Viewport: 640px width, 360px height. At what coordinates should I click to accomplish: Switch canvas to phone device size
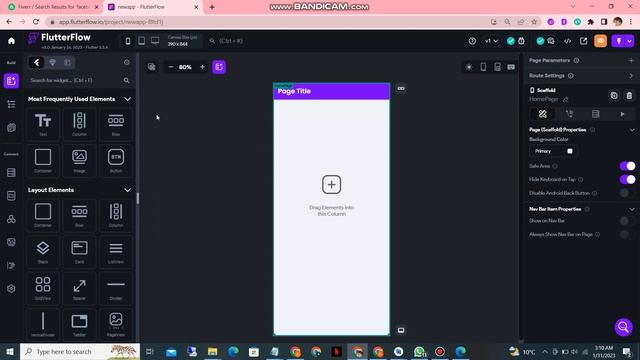click(128, 41)
